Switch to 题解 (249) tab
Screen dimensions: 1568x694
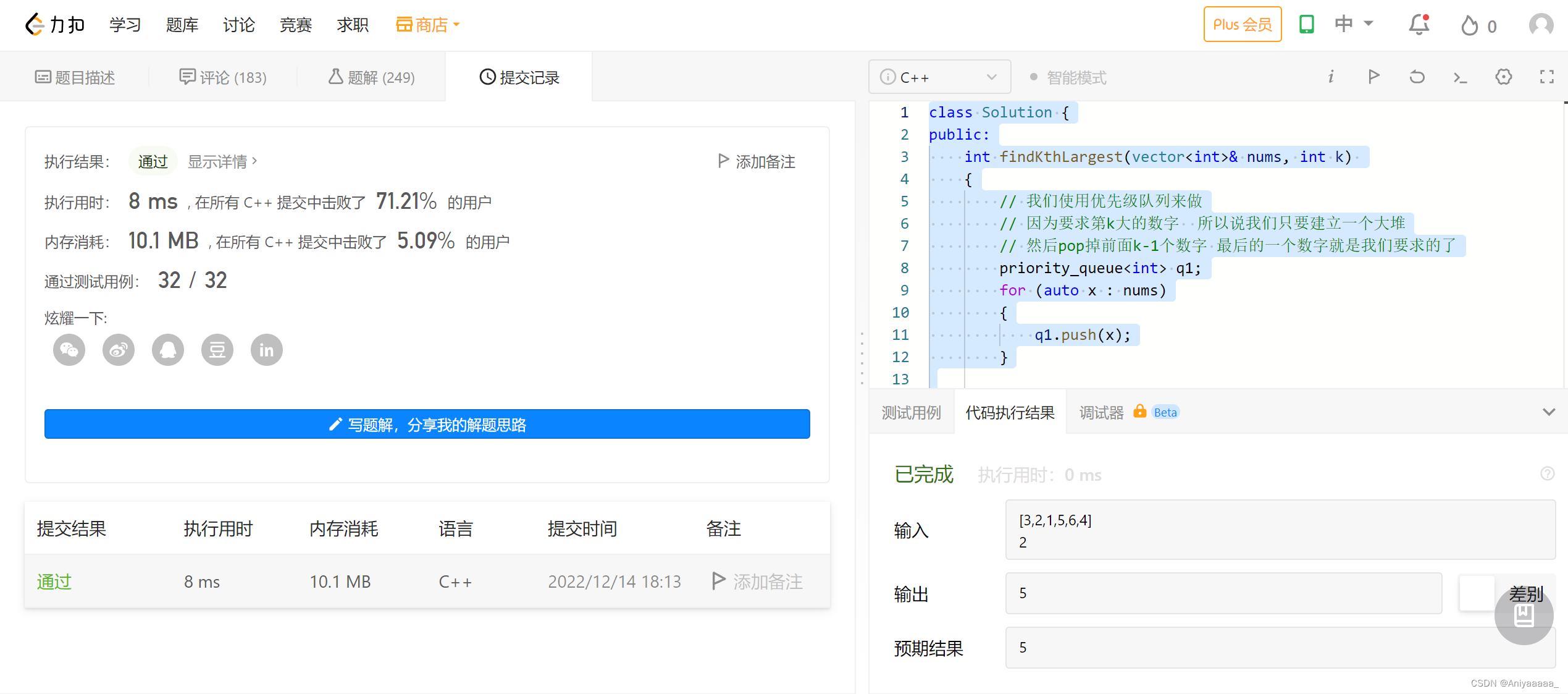click(x=371, y=77)
